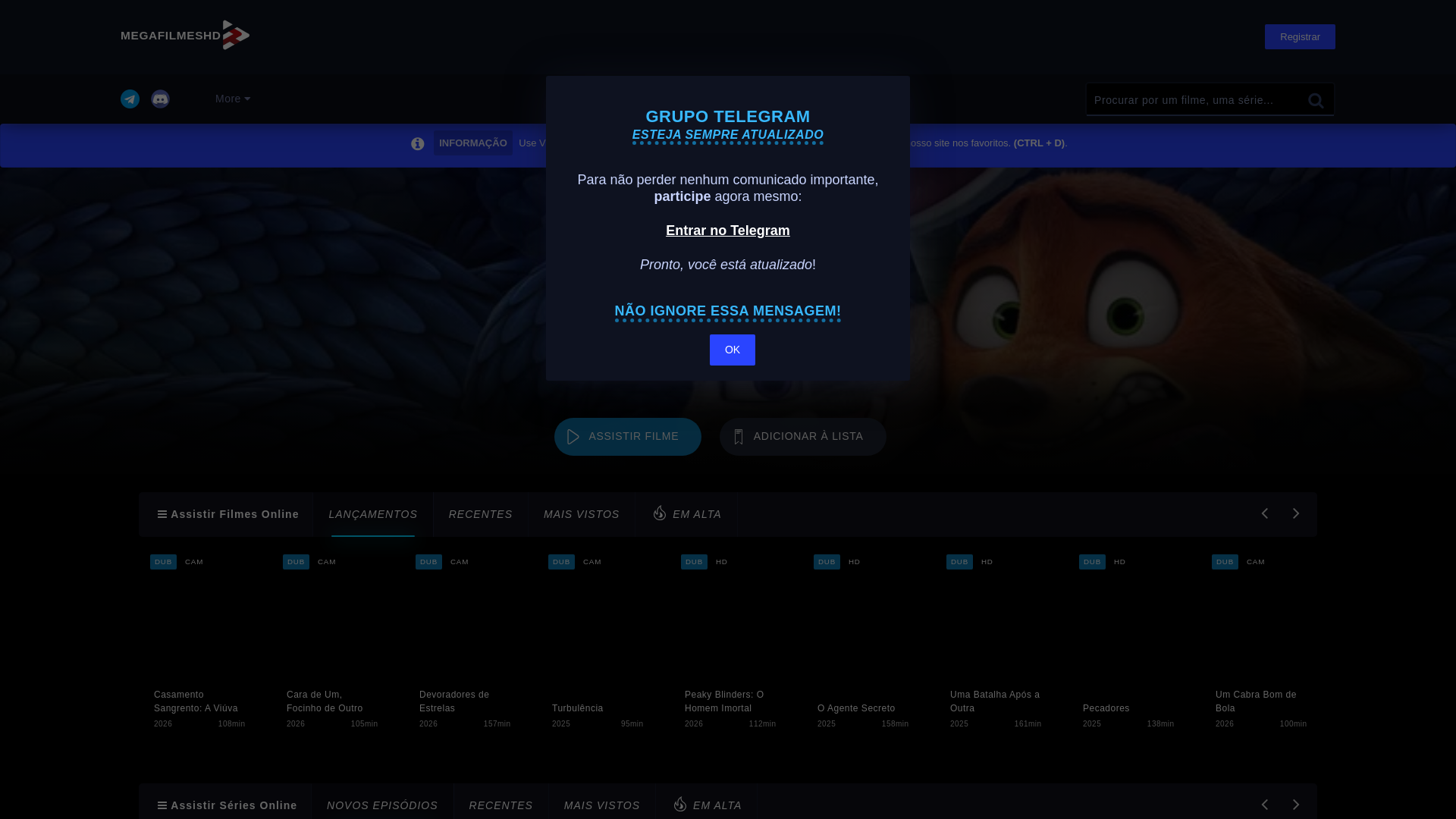This screenshot has height=819, width=1456.
Task: Click the INFORMAÇÃO label
Action: click(x=472, y=143)
